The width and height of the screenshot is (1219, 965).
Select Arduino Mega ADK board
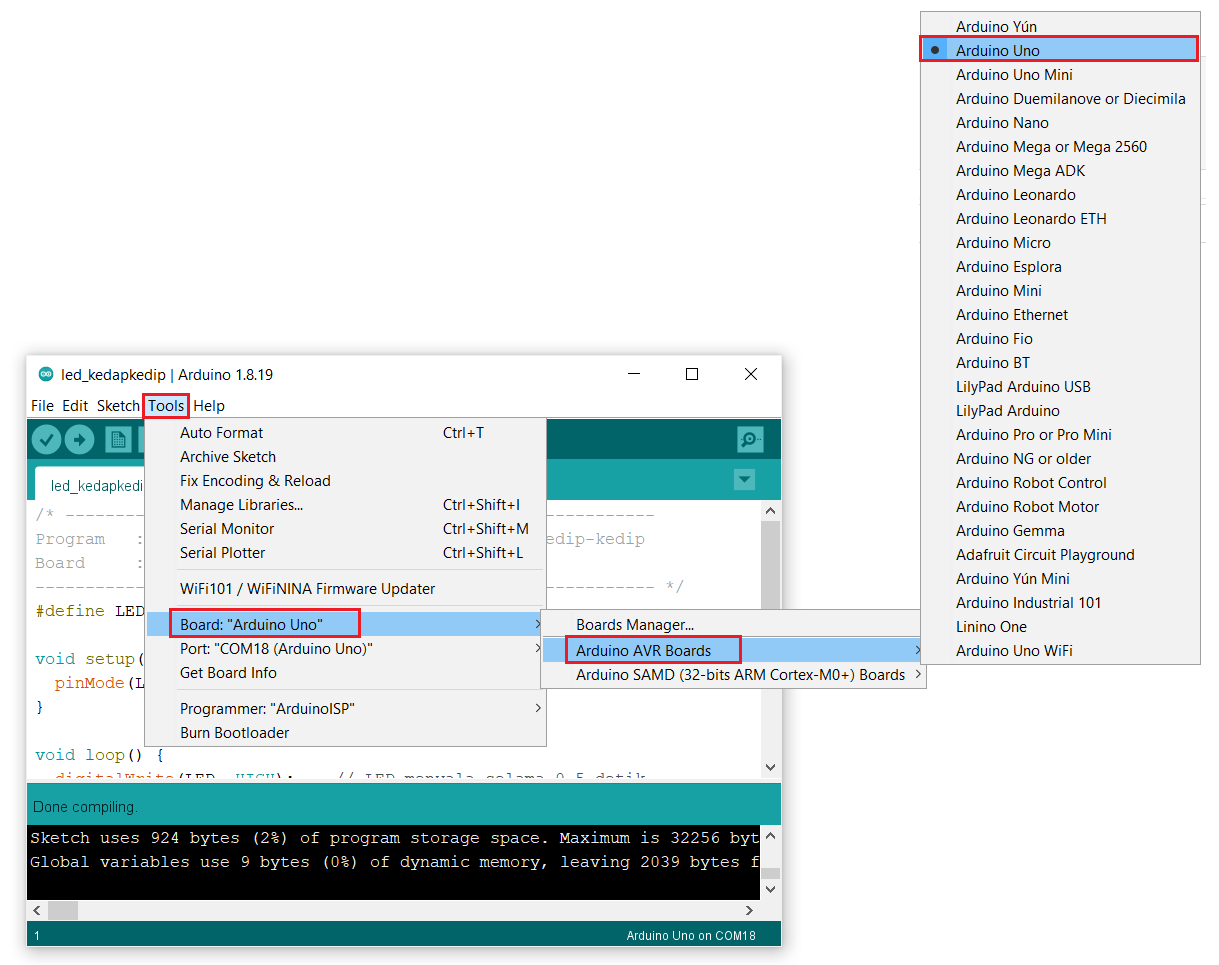point(1060,171)
